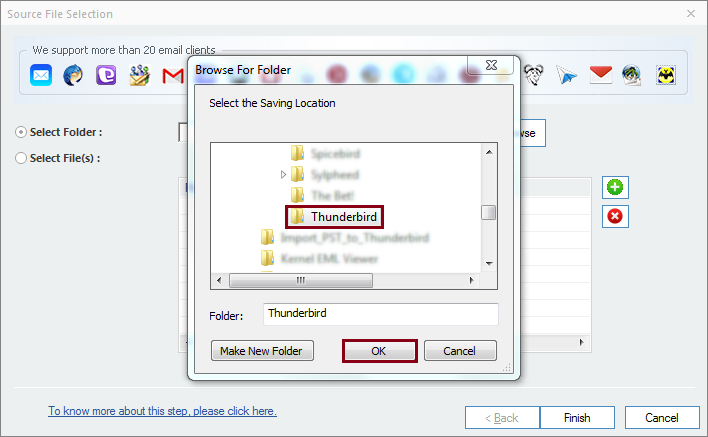
Task: Click Cancel in Source File Selection window
Action: [662, 418]
